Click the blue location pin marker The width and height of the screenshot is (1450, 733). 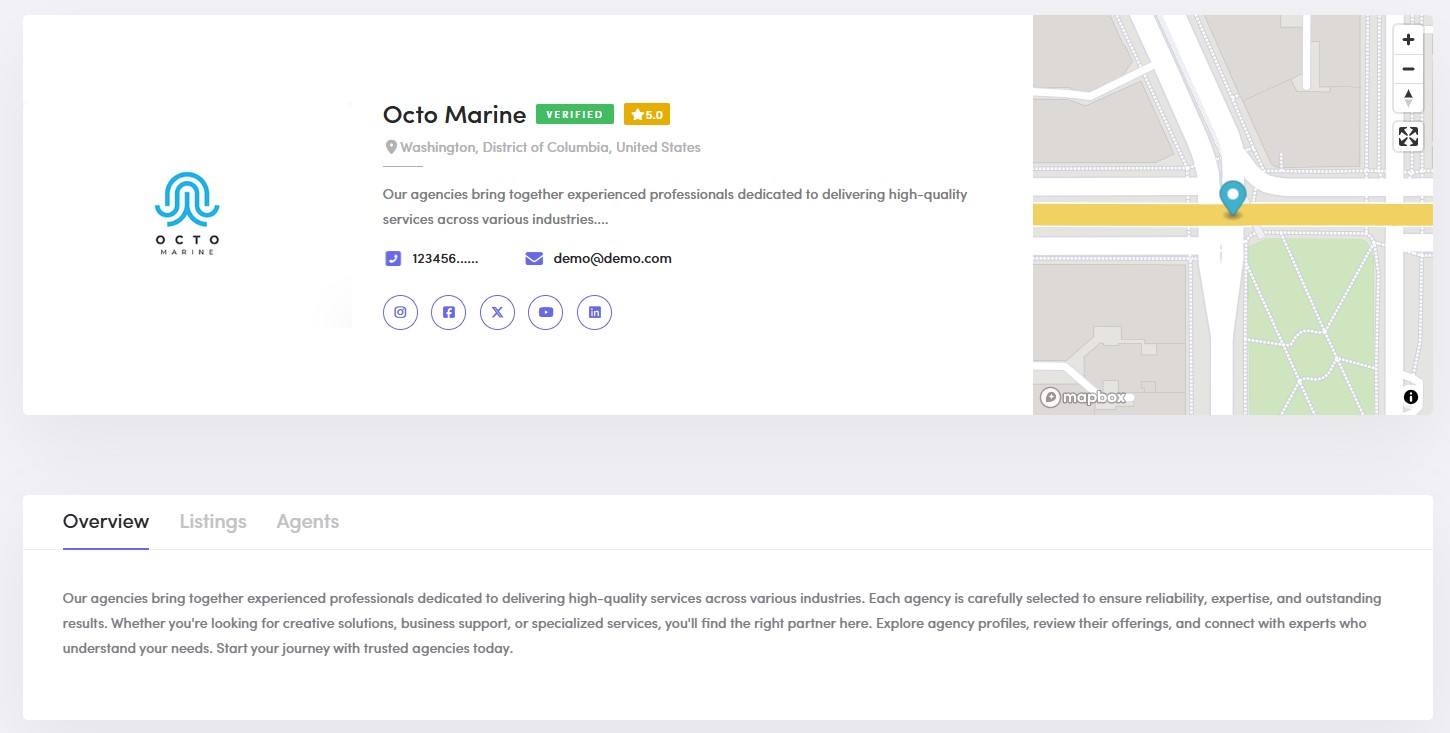point(1233,199)
